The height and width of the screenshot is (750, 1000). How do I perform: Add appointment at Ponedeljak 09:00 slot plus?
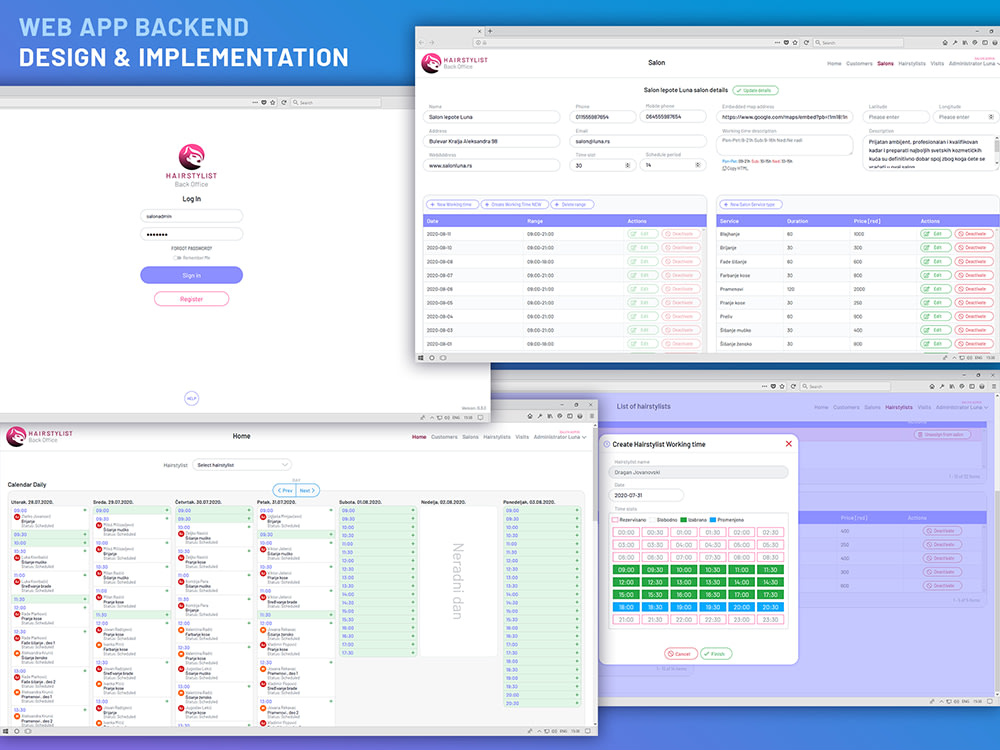tap(577, 510)
